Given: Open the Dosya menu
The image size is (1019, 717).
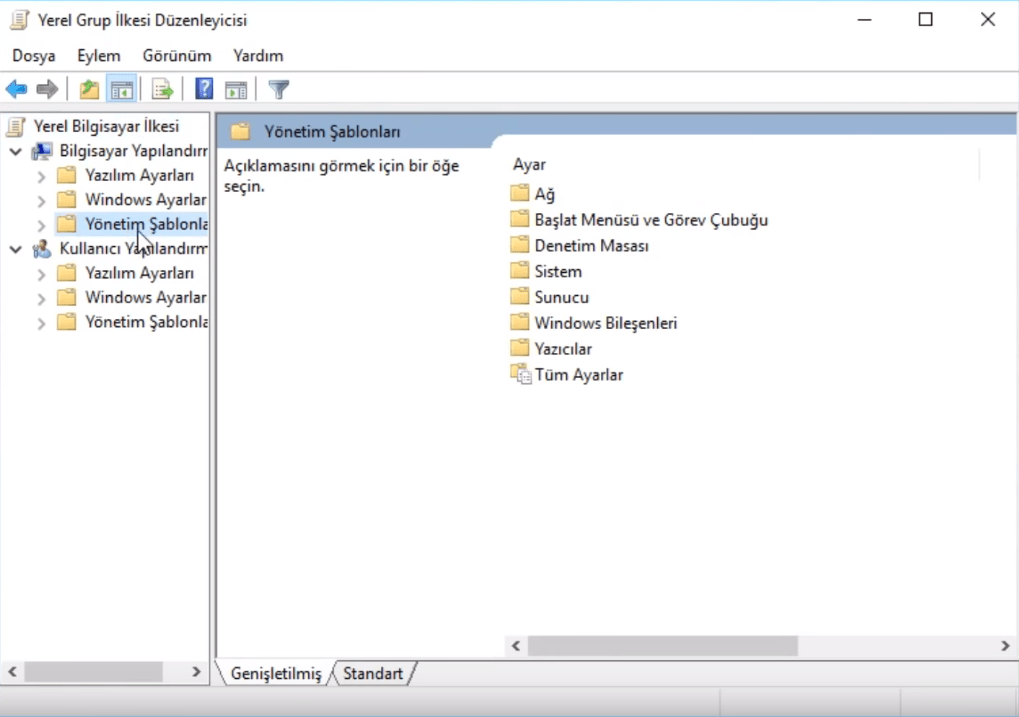Looking at the screenshot, I should [x=34, y=56].
